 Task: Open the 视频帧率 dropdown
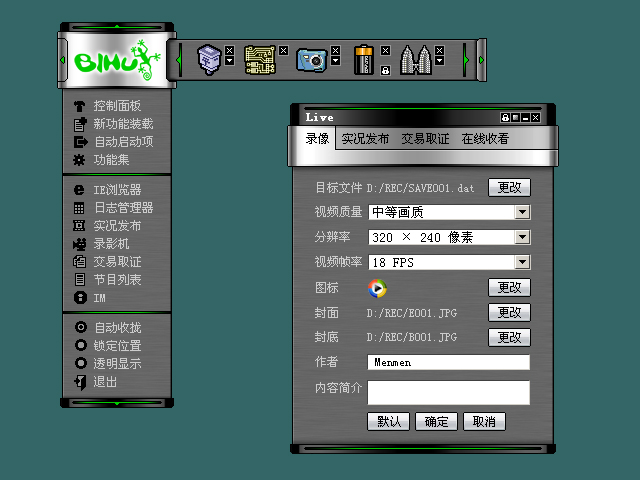[x=522, y=262]
